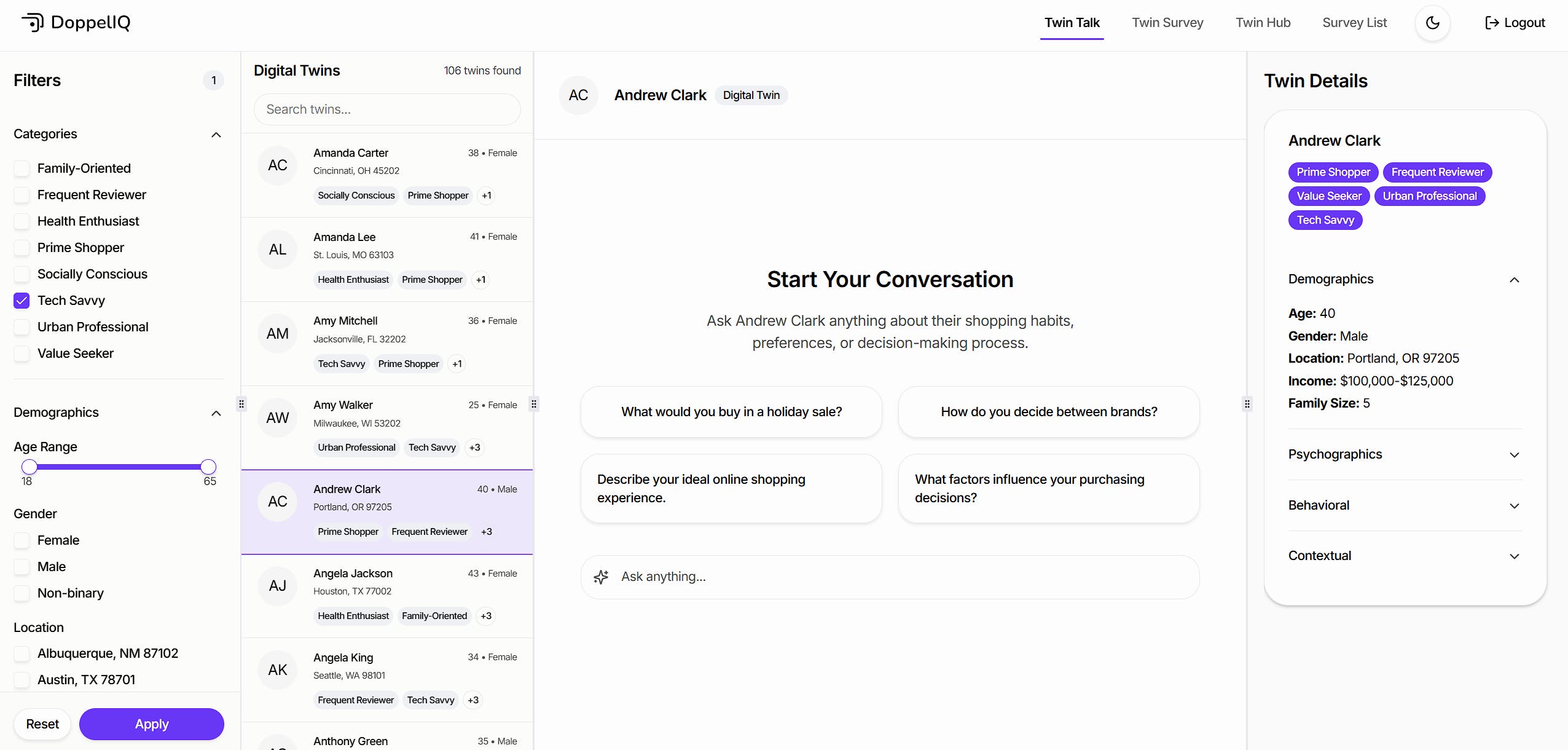Check the Male gender filter

[x=22, y=567]
